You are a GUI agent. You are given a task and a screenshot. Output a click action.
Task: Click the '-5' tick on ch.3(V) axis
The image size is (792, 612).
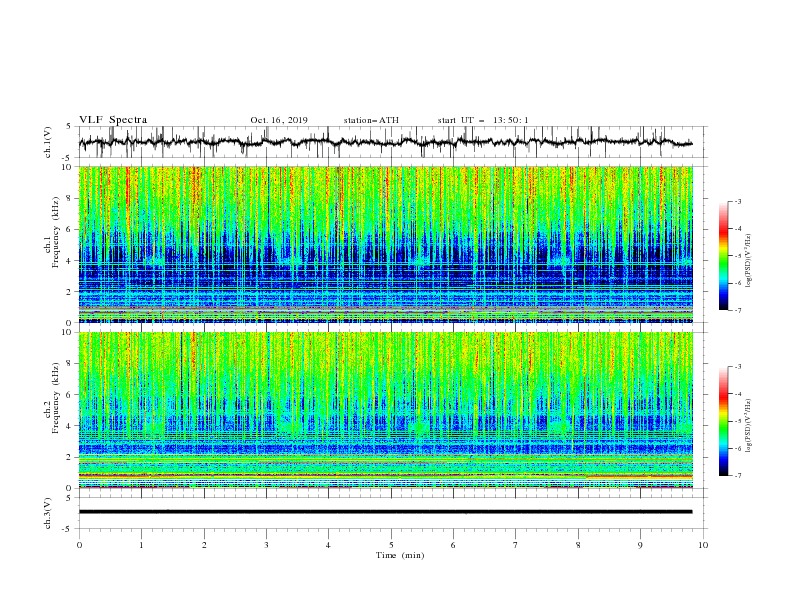(68, 529)
